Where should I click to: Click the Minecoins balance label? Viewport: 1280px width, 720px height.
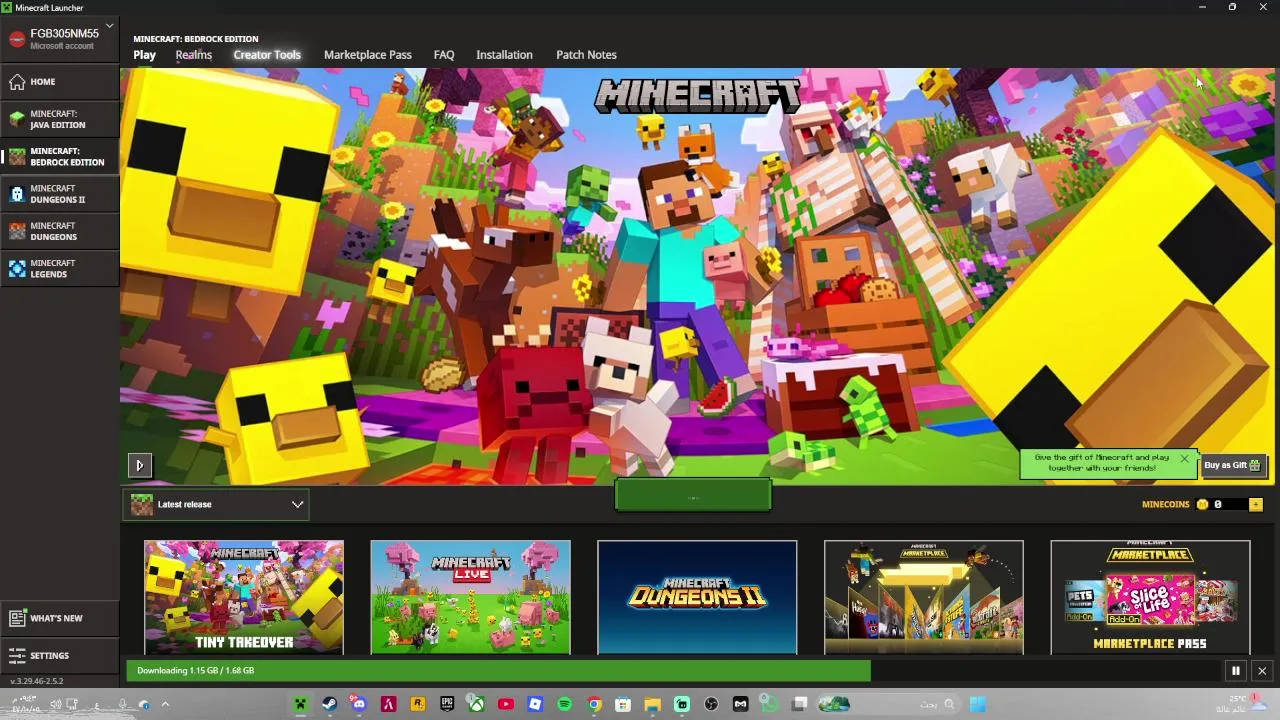pos(1166,504)
